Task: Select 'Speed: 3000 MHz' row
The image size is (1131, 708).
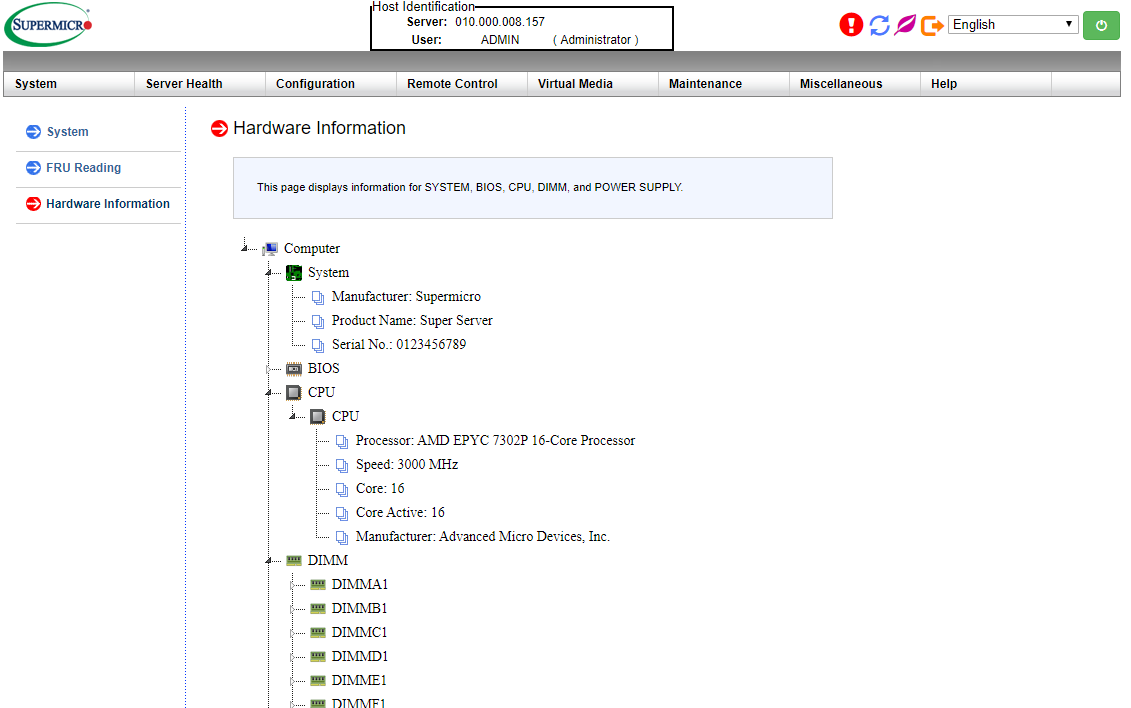Action: (407, 464)
